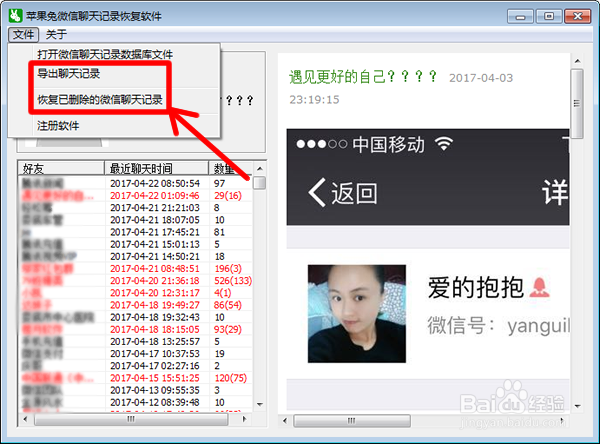Click the profile photo thumbnail

tap(357, 314)
